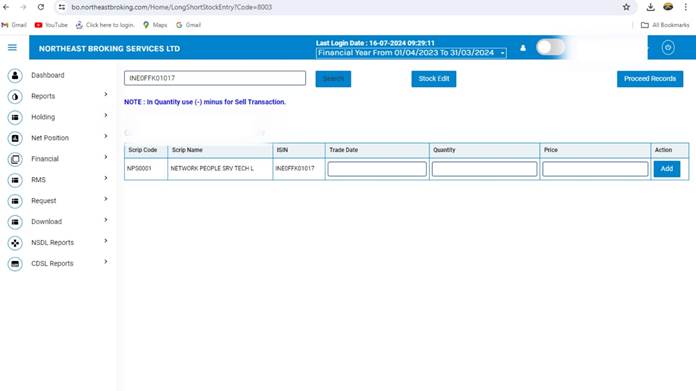Screen dimensions: 696x391
Task: Expand the Net Position menu chevron
Action: point(106,136)
